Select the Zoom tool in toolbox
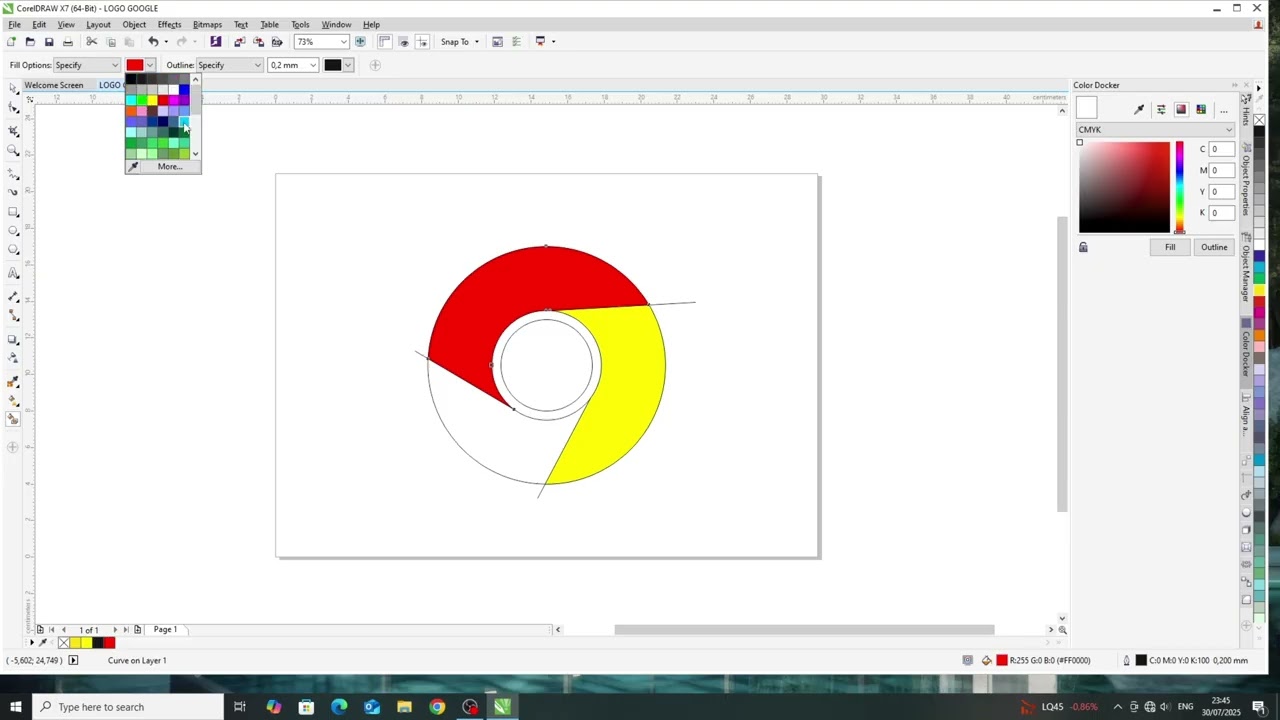The width and height of the screenshot is (1280, 720). pyautogui.click(x=13, y=151)
